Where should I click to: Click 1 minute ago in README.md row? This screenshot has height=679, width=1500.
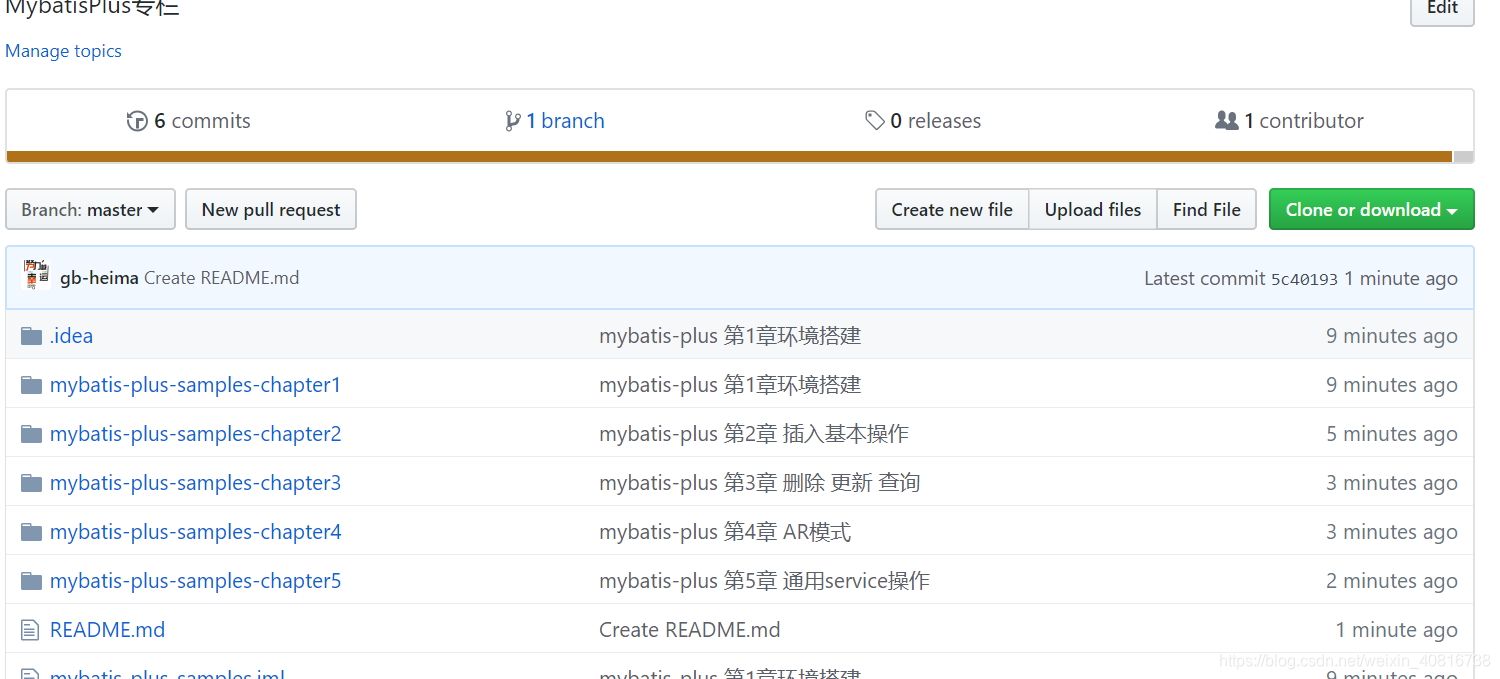click(x=1397, y=630)
